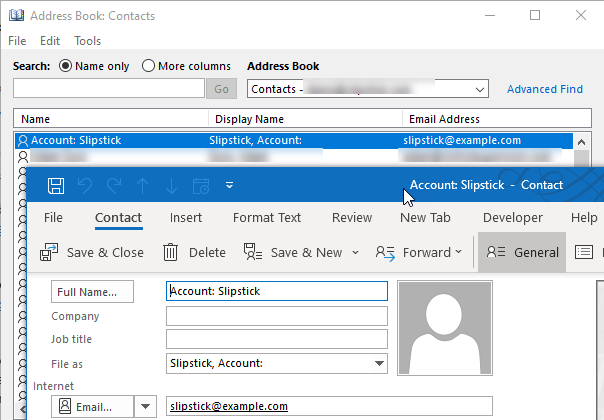604x420 pixels.
Task: Click the slipstick@example.com email field
Action: coord(329,406)
